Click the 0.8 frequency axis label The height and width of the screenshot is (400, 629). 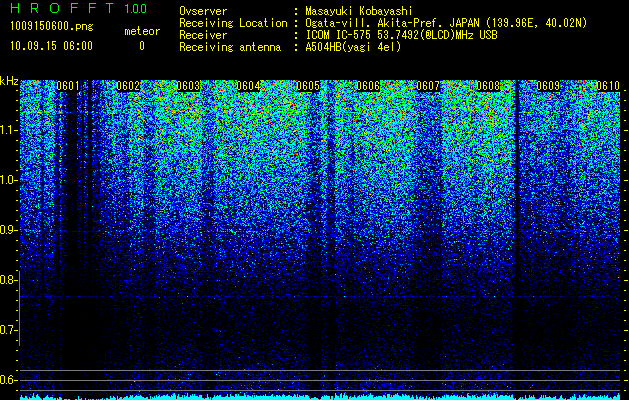8,280
